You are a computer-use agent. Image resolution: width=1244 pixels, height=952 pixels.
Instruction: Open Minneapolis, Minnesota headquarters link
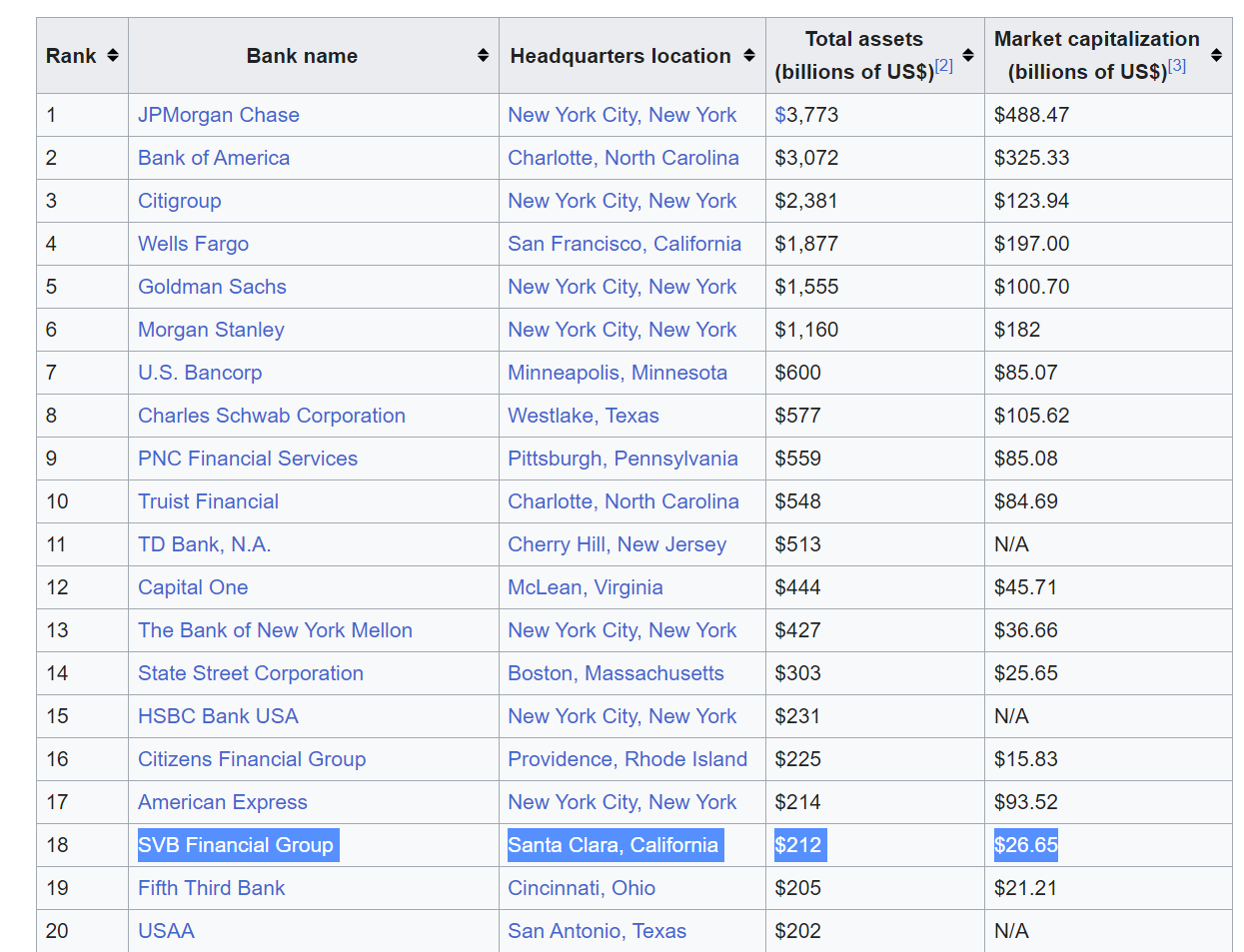pyautogui.click(x=617, y=373)
